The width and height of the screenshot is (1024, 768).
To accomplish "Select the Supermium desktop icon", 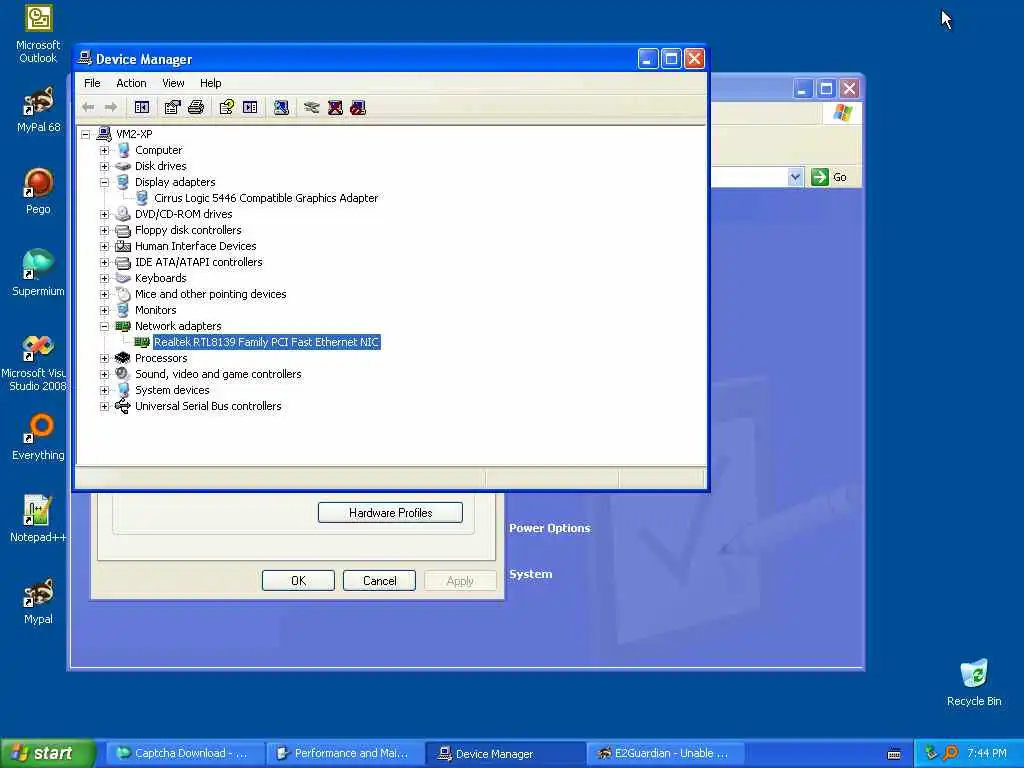I will pyautogui.click(x=39, y=273).
